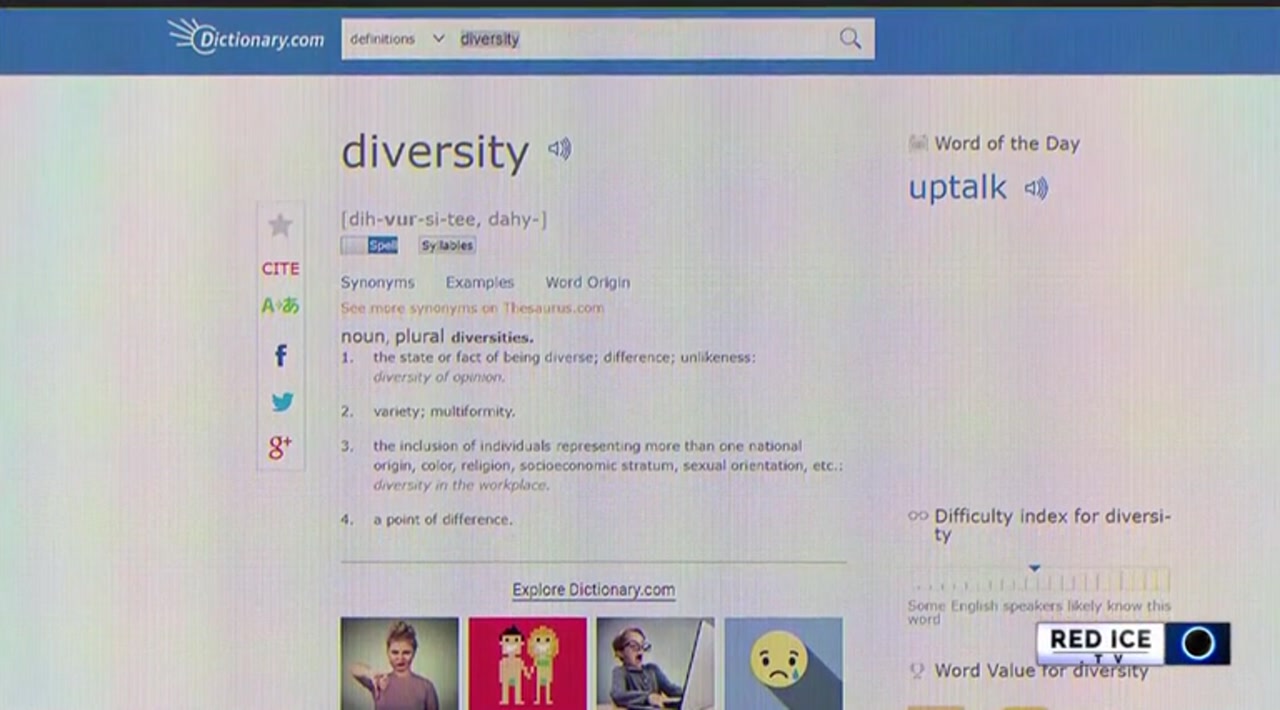Screen dimensions: 1280x710
Task: Click the star favorite icon
Action: click(x=280, y=226)
